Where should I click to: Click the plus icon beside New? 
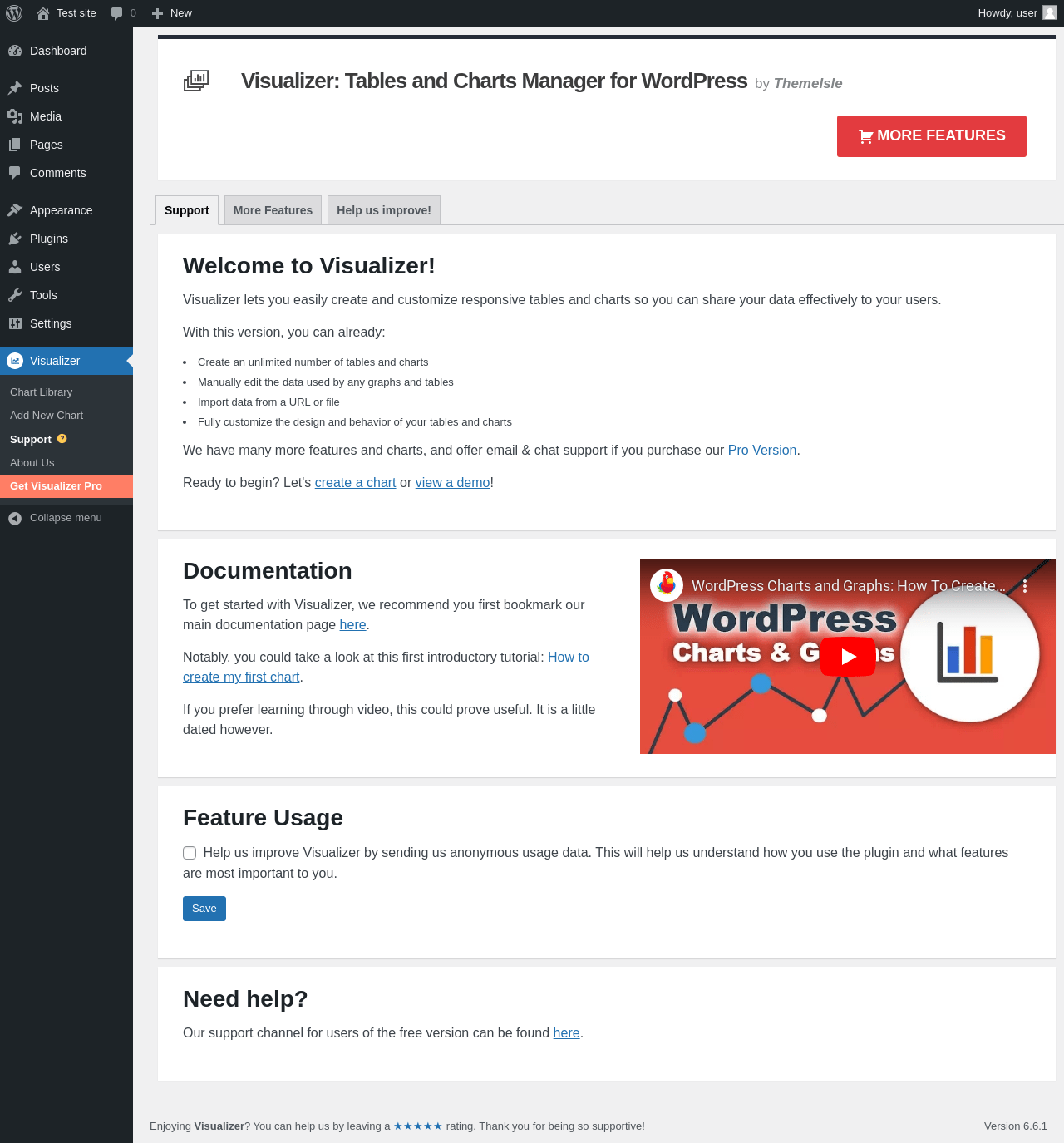point(157,13)
